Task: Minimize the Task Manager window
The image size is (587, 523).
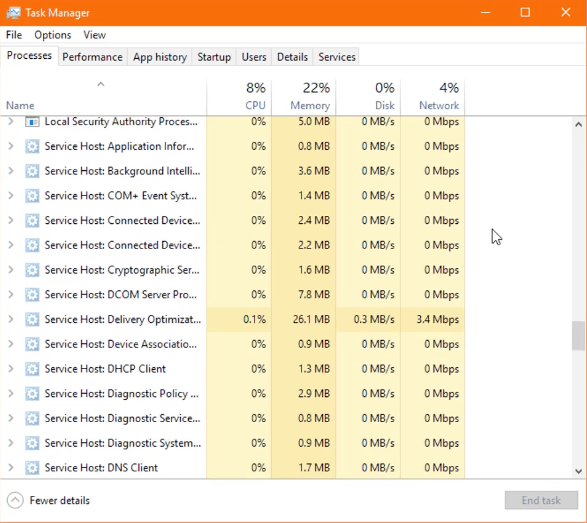Action: coord(486,13)
